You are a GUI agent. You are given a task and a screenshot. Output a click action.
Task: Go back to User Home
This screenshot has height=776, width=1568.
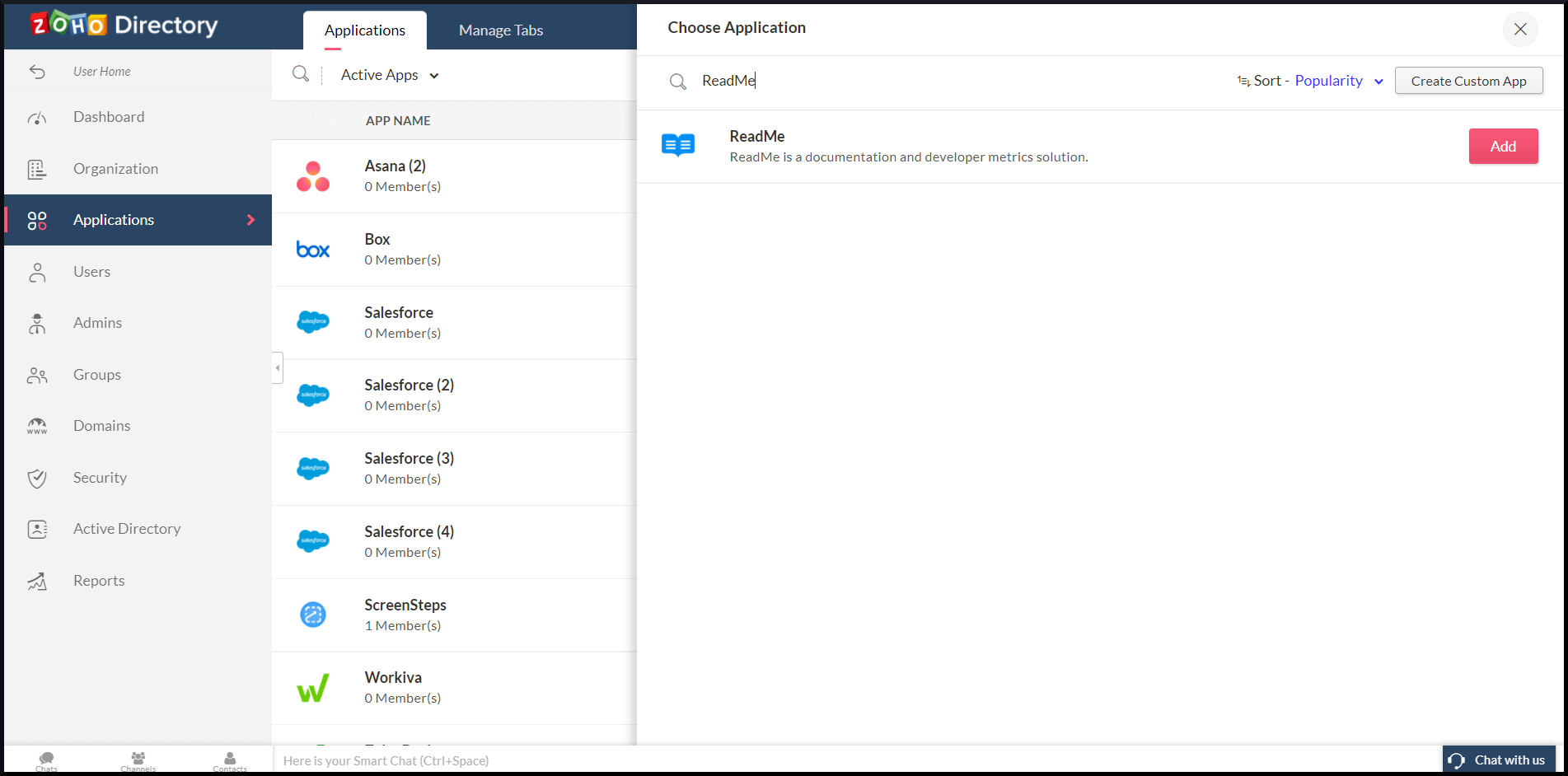(x=102, y=72)
